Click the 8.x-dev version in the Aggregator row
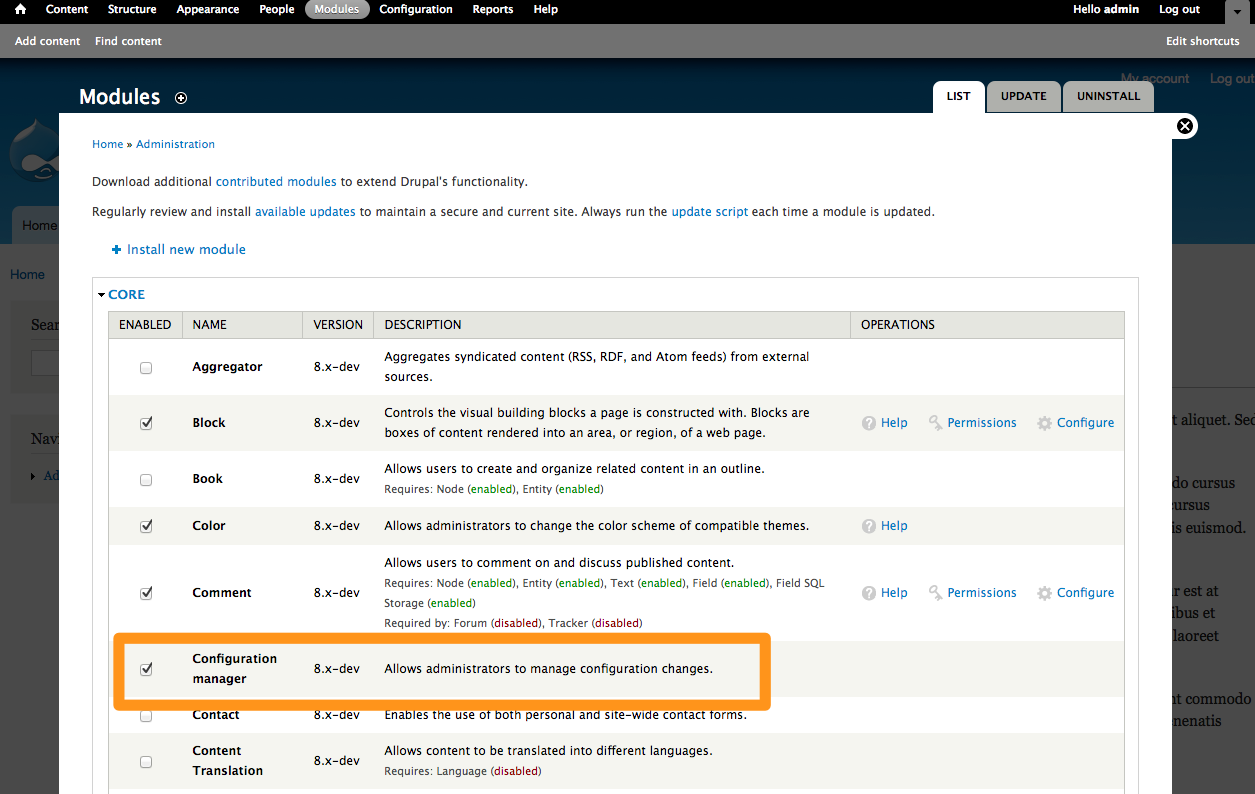 337,367
